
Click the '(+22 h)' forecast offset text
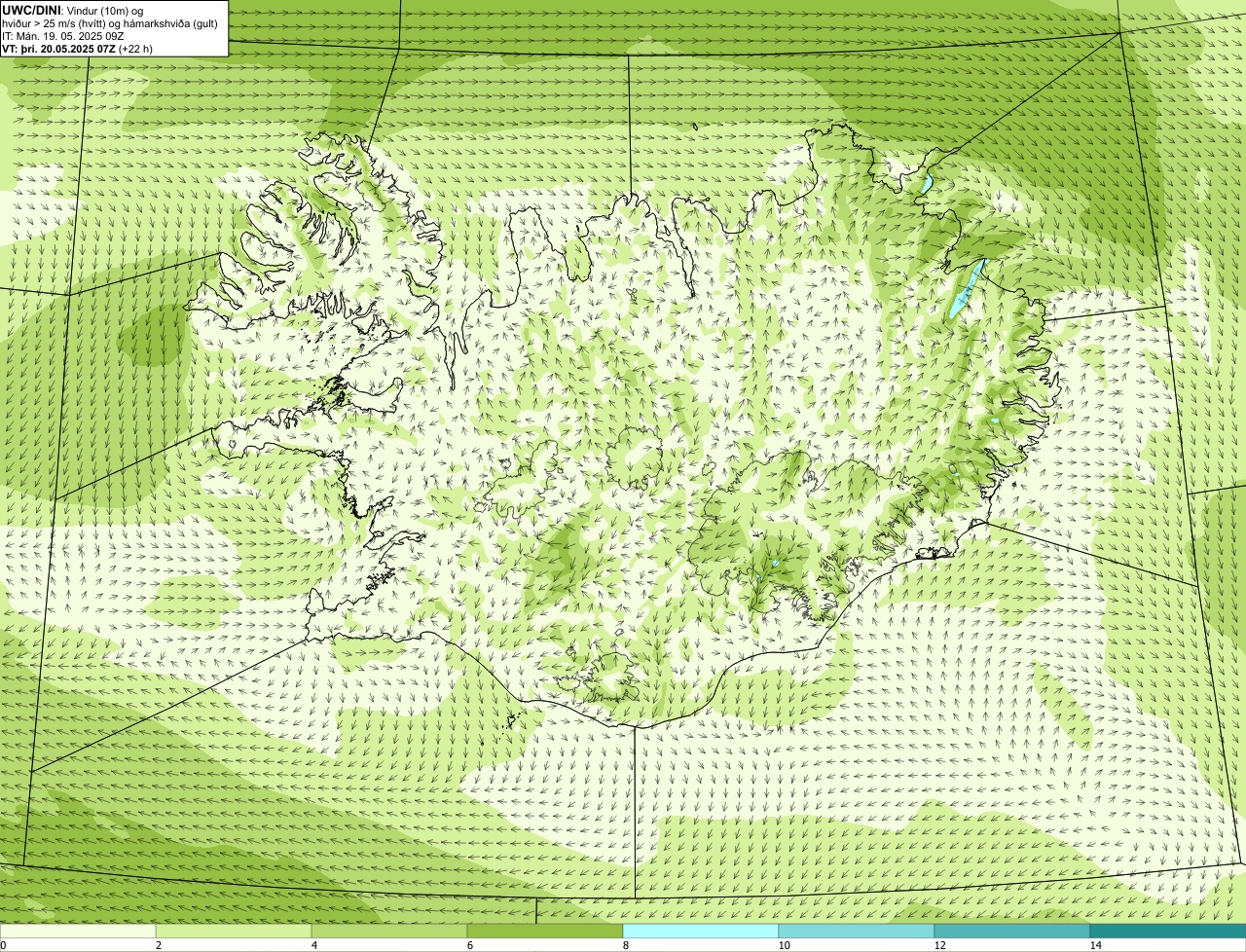135,49
